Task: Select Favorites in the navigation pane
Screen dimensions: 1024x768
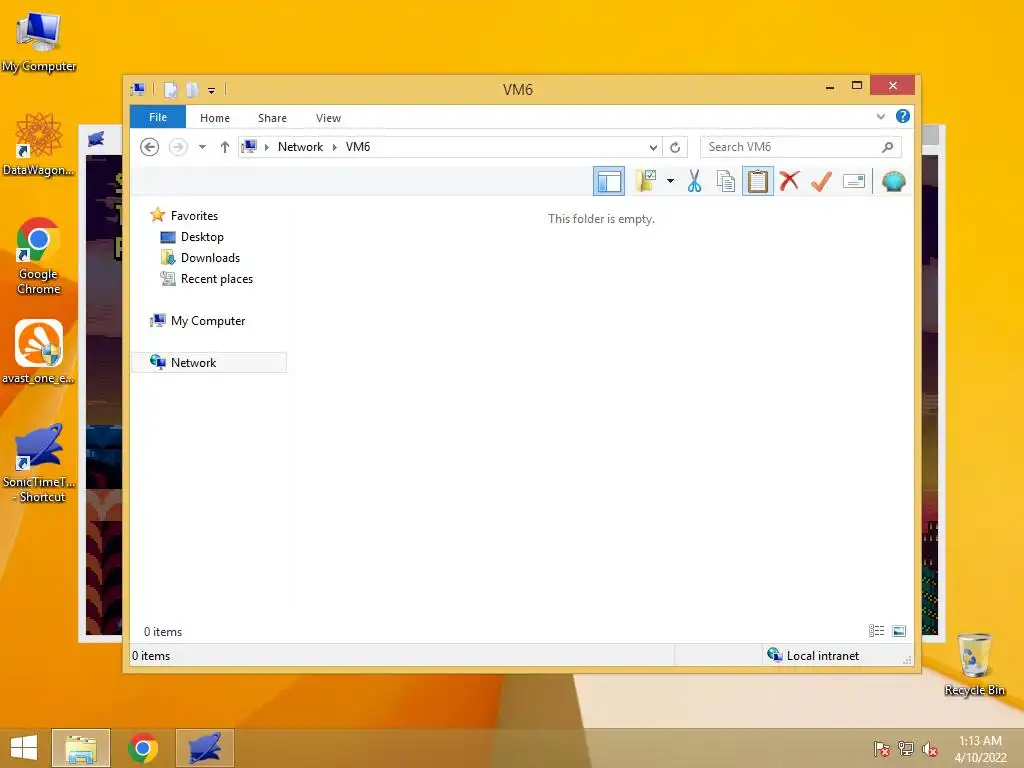Action: click(194, 216)
